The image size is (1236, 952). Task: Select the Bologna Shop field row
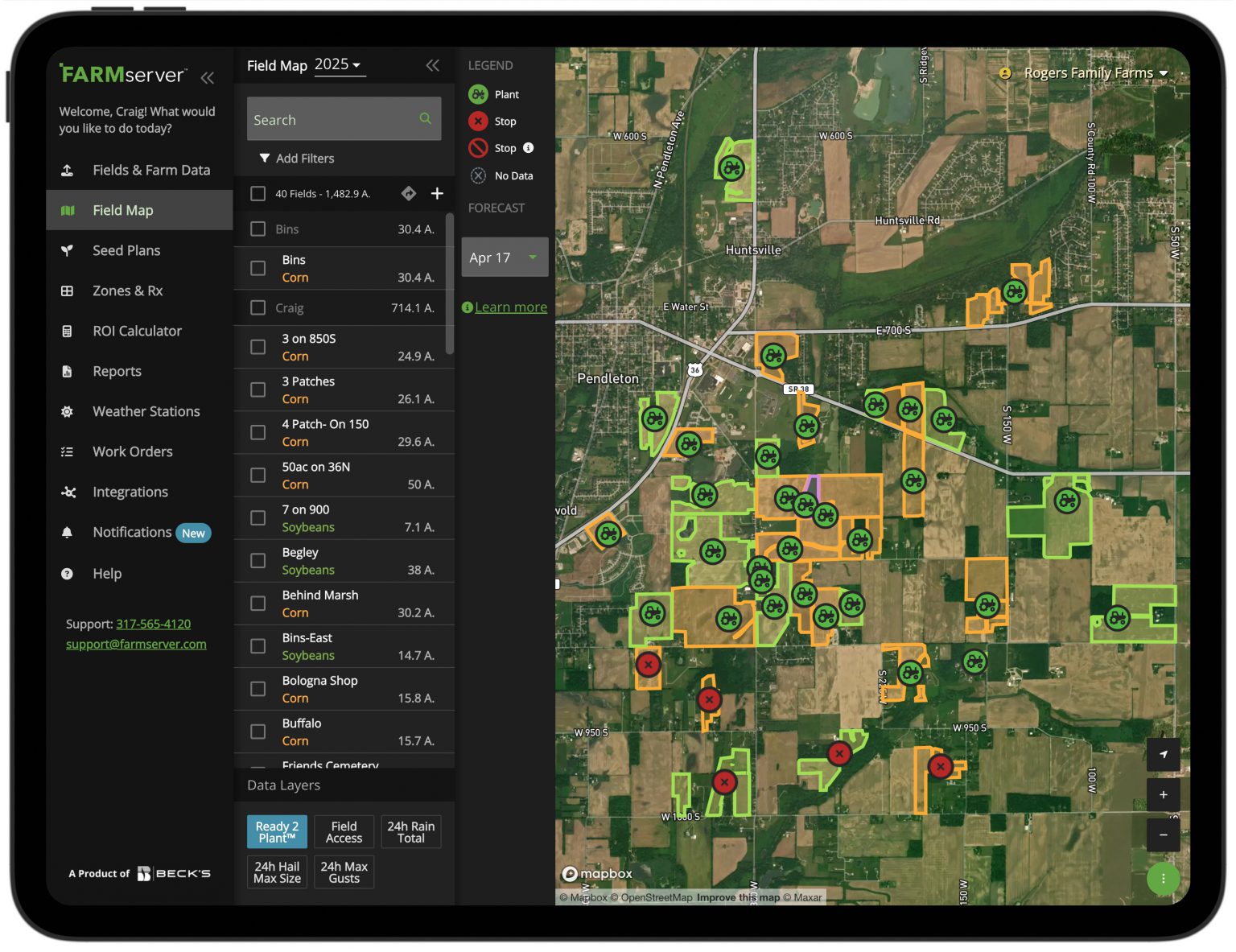(344, 689)
